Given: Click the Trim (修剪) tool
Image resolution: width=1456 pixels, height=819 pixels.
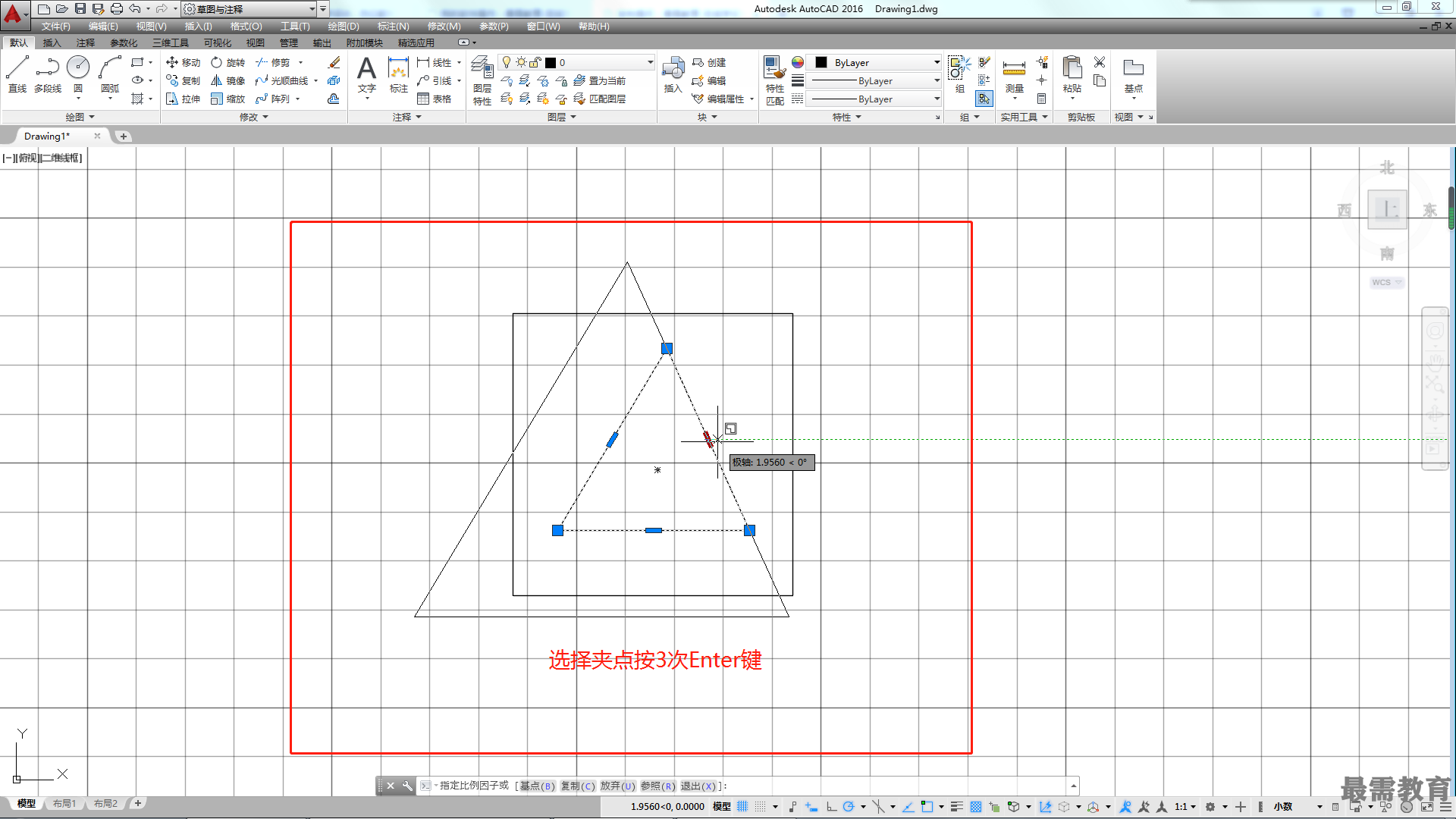Looking at the screenshot, I should click(x=272, y=62).
